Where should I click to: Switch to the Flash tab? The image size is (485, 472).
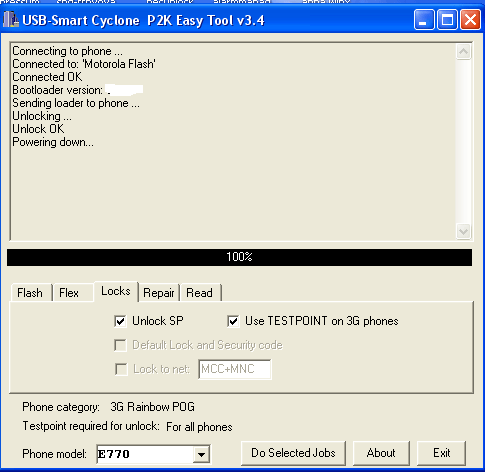click(x=30, y=293)
